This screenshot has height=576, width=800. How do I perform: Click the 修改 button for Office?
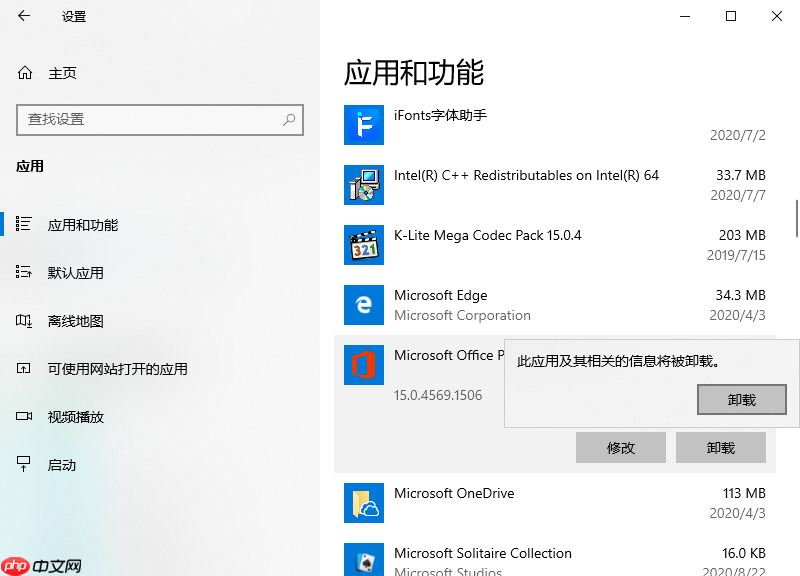tap(620, 447)
